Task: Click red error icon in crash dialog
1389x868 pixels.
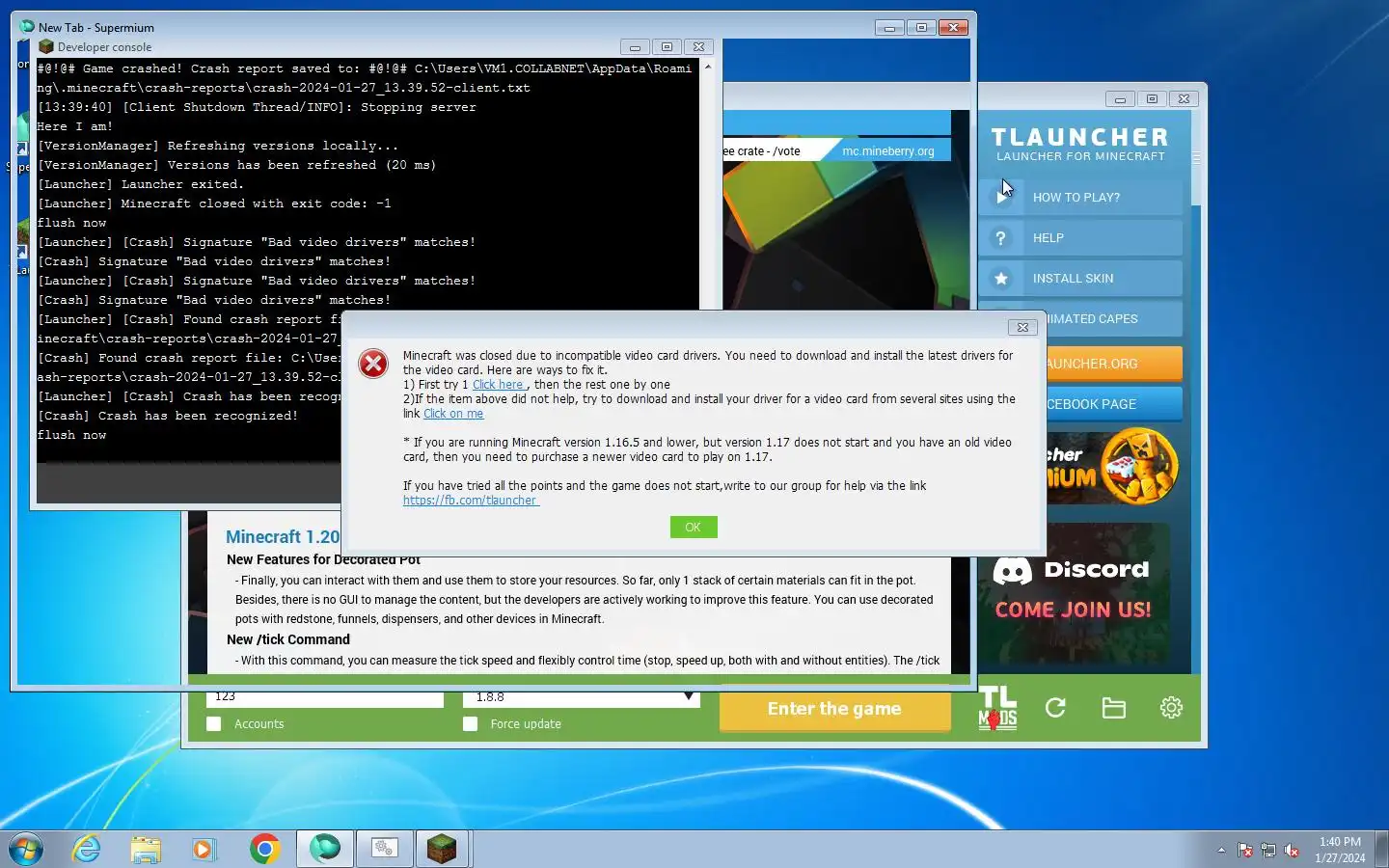Action: click(x=373, y=364)
